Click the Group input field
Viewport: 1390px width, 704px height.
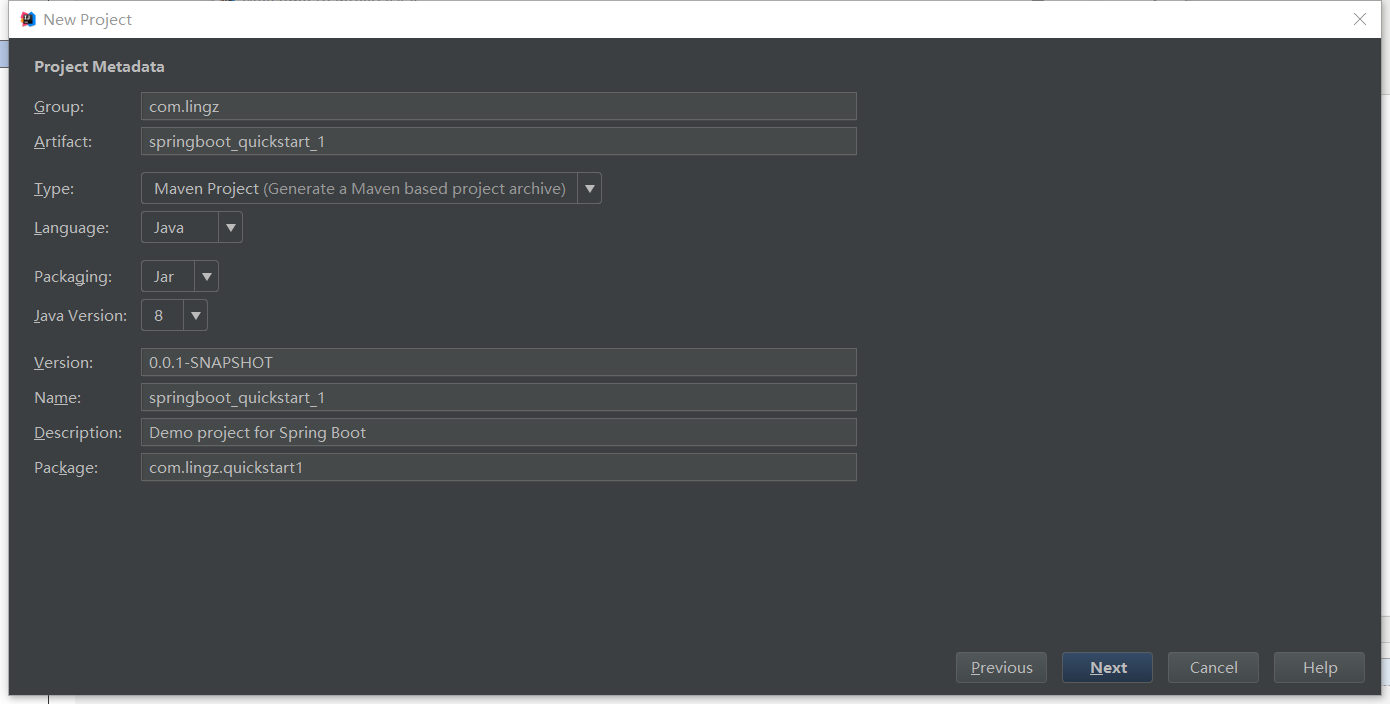coord(498,106)
